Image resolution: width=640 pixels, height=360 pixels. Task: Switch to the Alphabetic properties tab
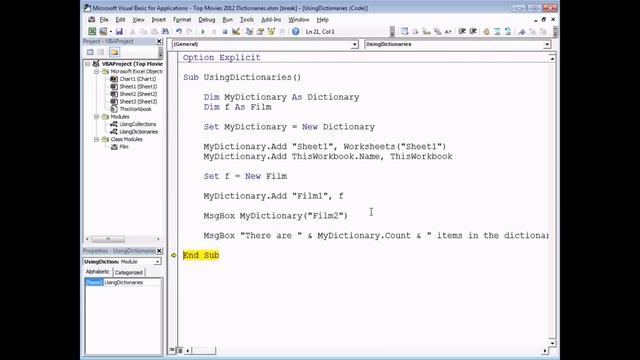pos(98,272)
